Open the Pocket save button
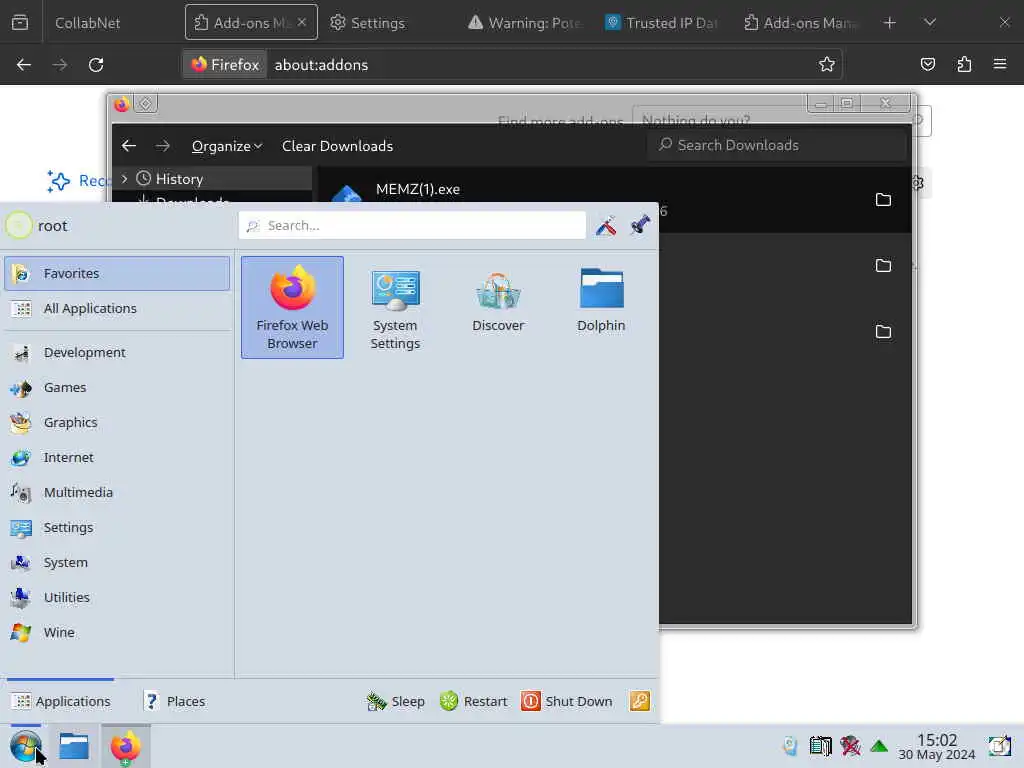1024x768 pixels. 927,65
